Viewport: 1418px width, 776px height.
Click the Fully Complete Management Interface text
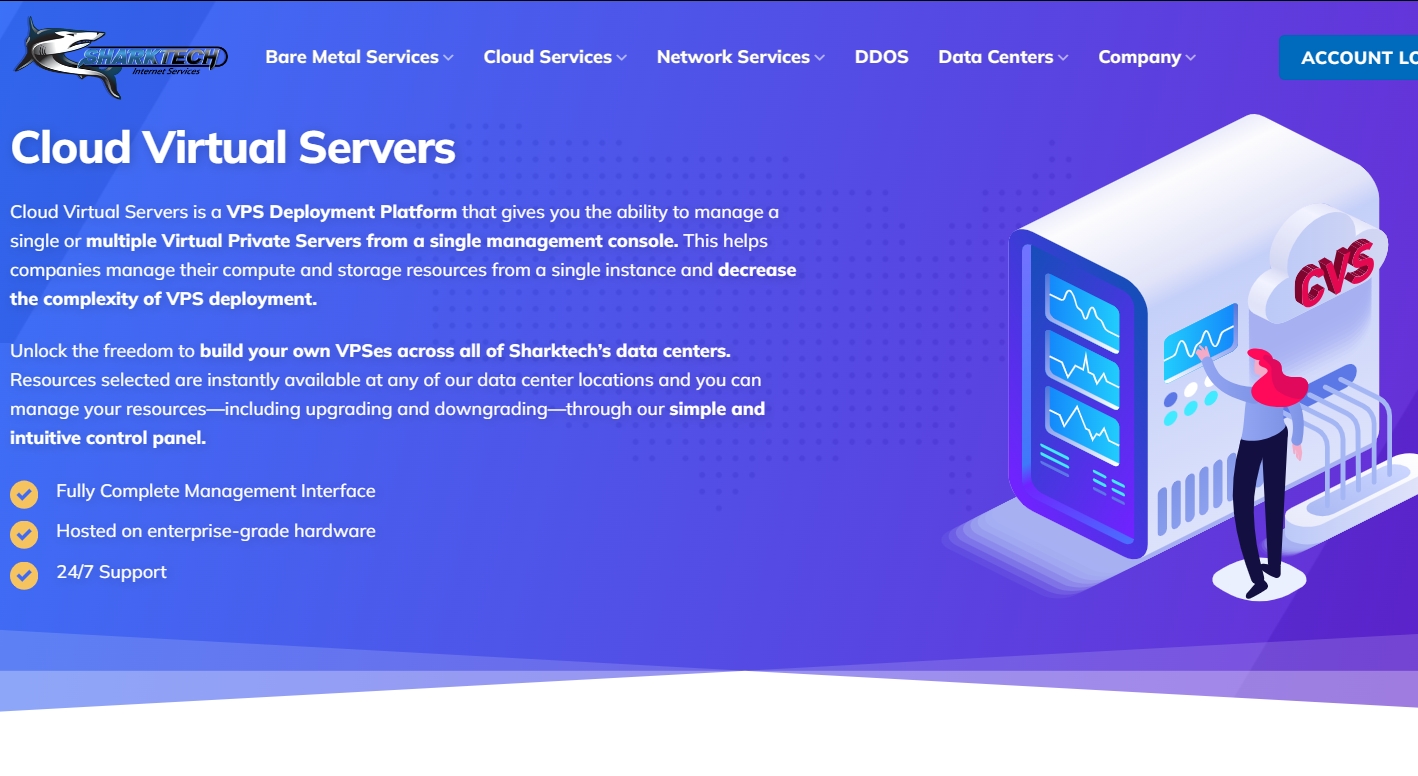(215, 491)
